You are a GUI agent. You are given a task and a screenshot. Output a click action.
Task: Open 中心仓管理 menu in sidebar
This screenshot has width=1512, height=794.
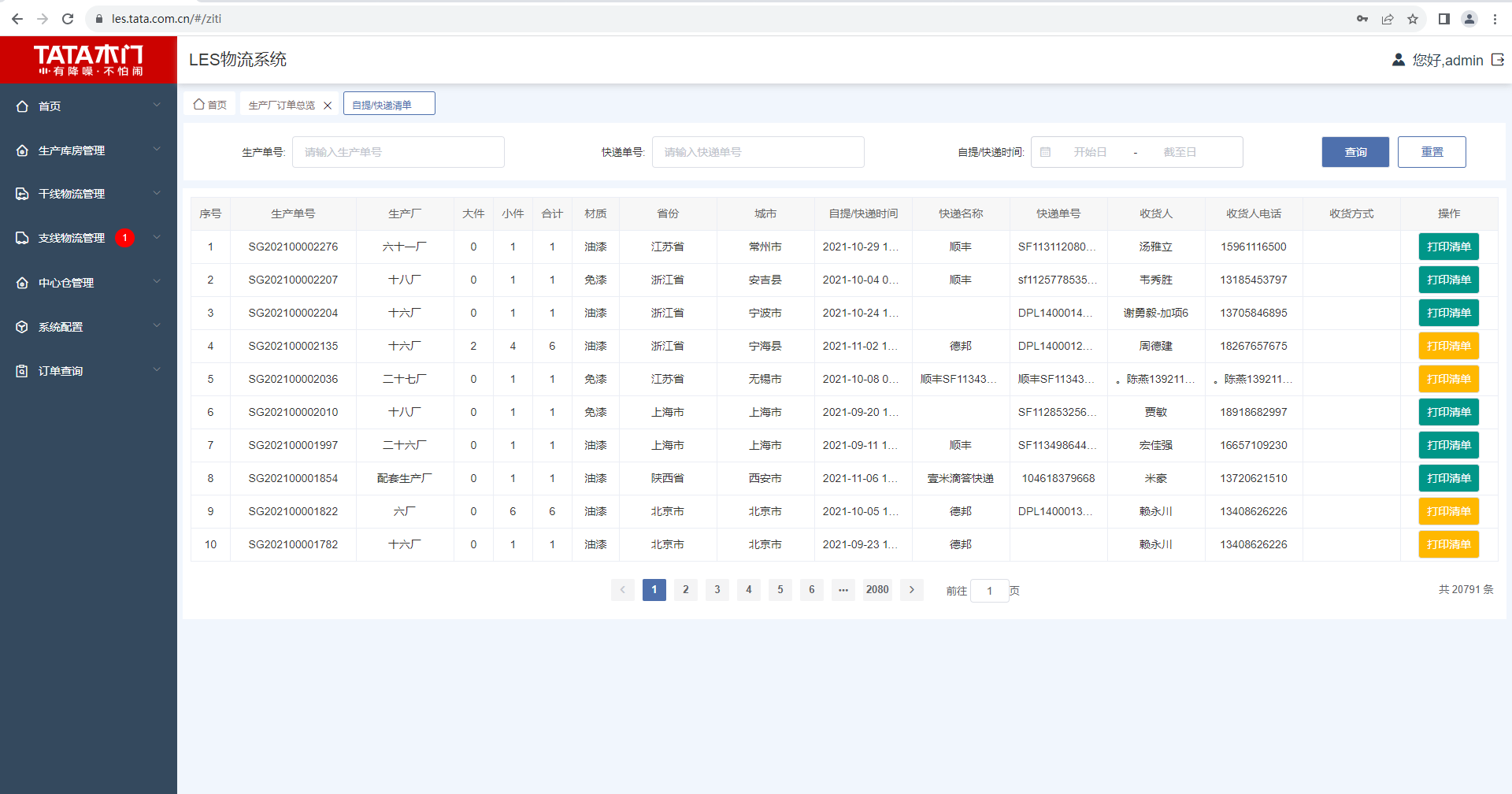coord(88,282)
